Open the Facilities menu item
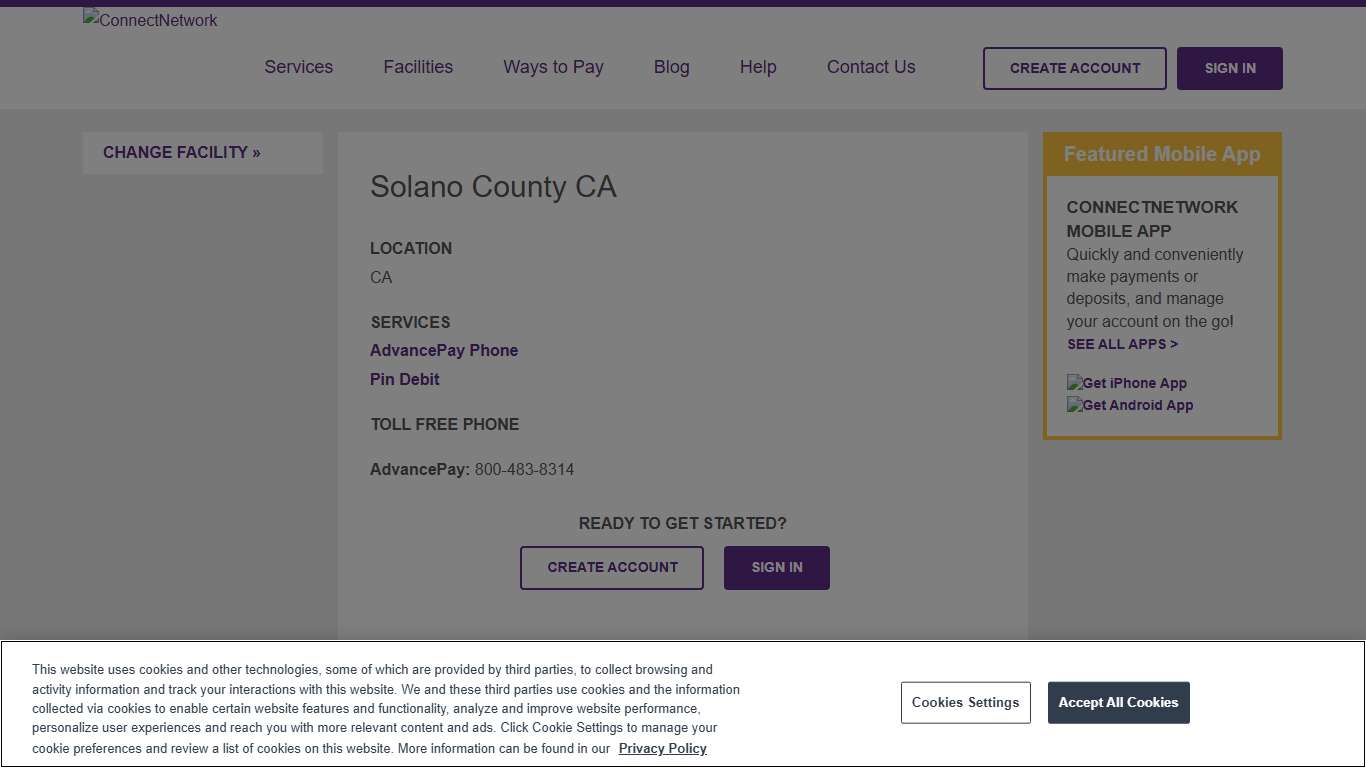This screenshot has width=1366, height=768. 417,67
